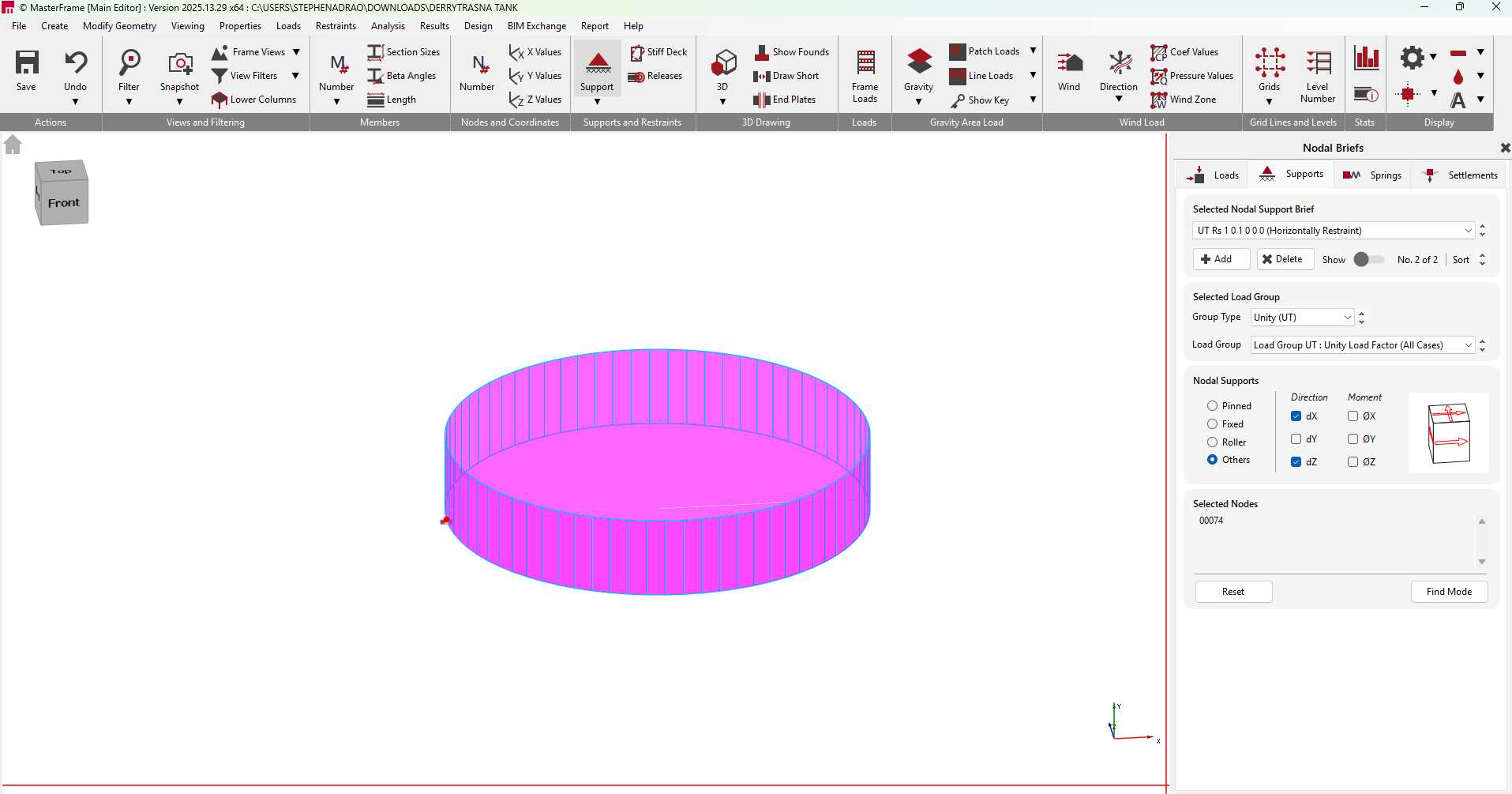Click the Stiff Deck icon
The width and height of the screenshot is (1512, 794).
click(658, 52)
